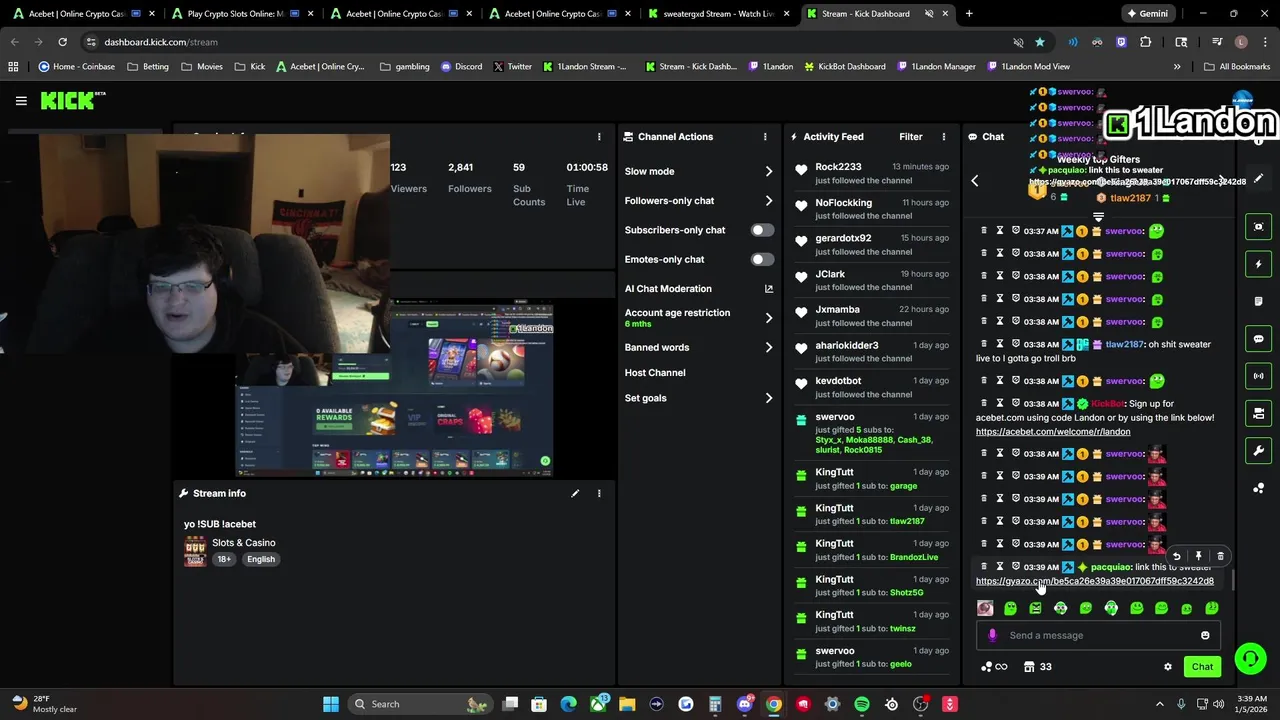Expand Slow mode settings
Viewport: 1280px width, 720px height.
(x=769, y=172)
